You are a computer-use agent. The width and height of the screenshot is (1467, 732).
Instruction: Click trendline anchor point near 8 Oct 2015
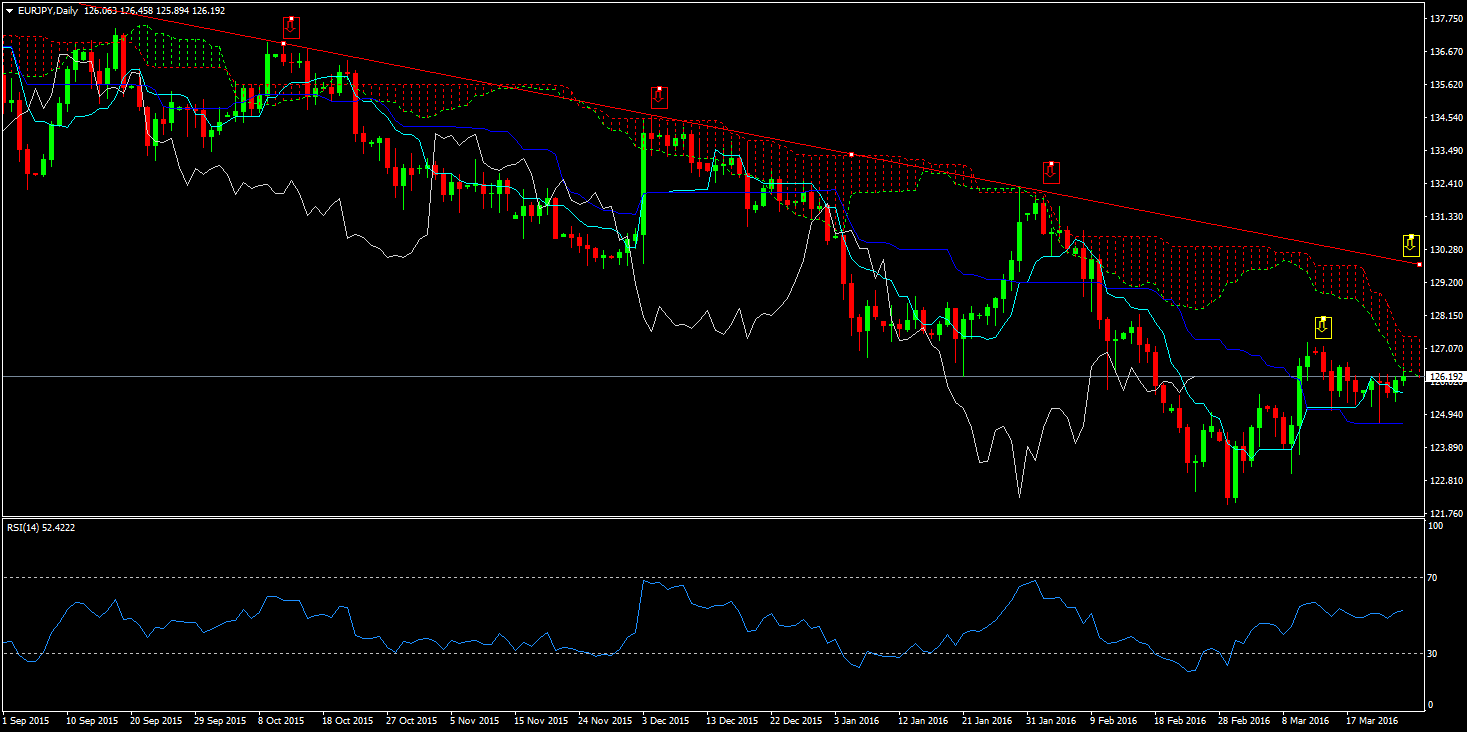tap(284, 44)
